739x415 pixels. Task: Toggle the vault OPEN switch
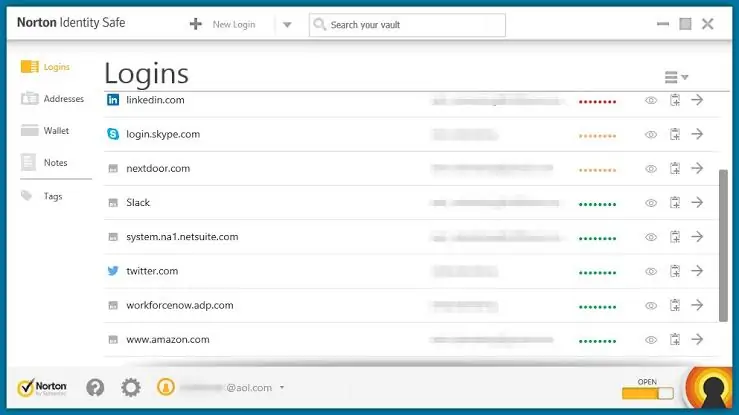coord(648,393)
